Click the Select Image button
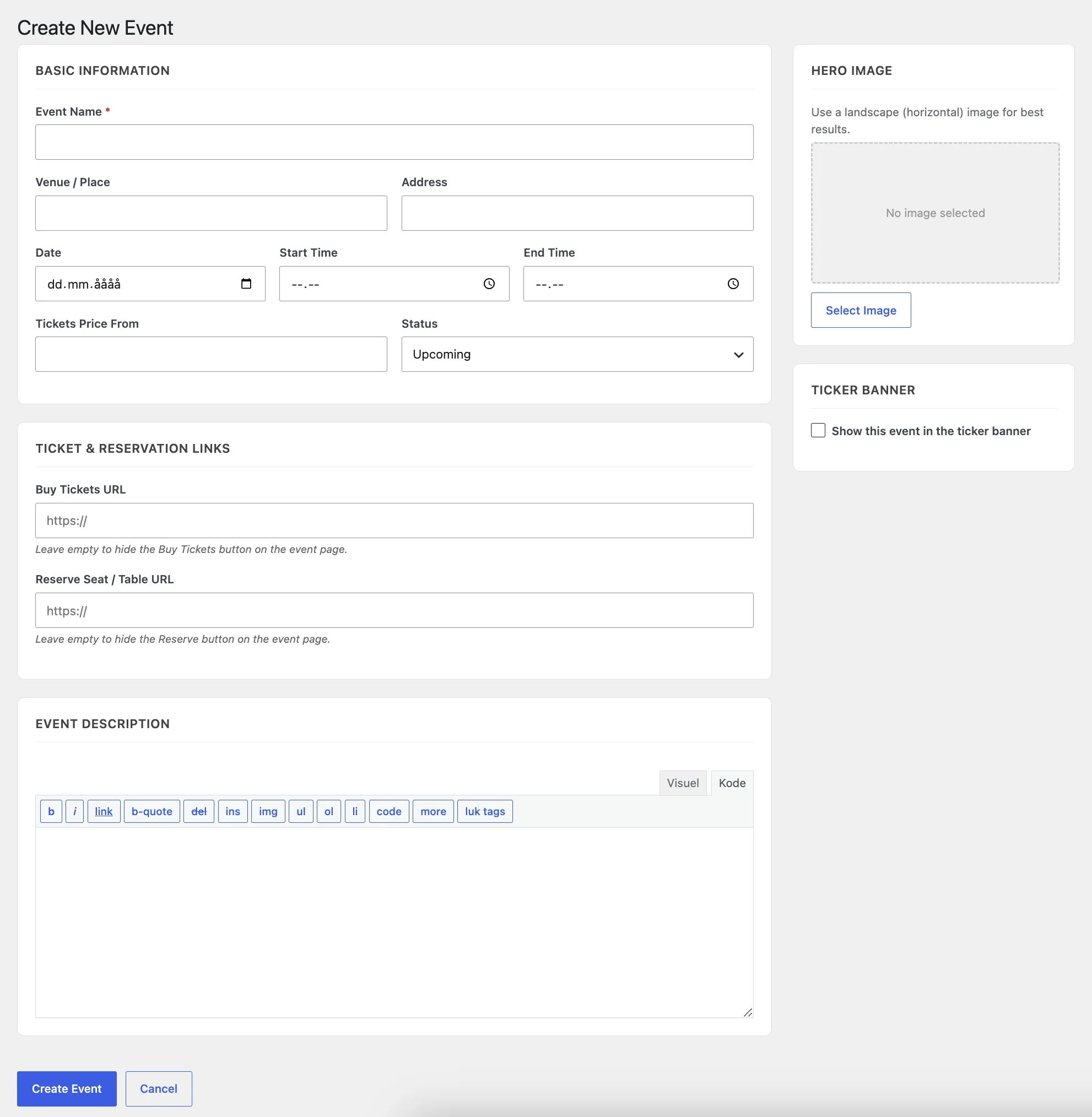This screenshot has height=1117, width=1092. 861,310
